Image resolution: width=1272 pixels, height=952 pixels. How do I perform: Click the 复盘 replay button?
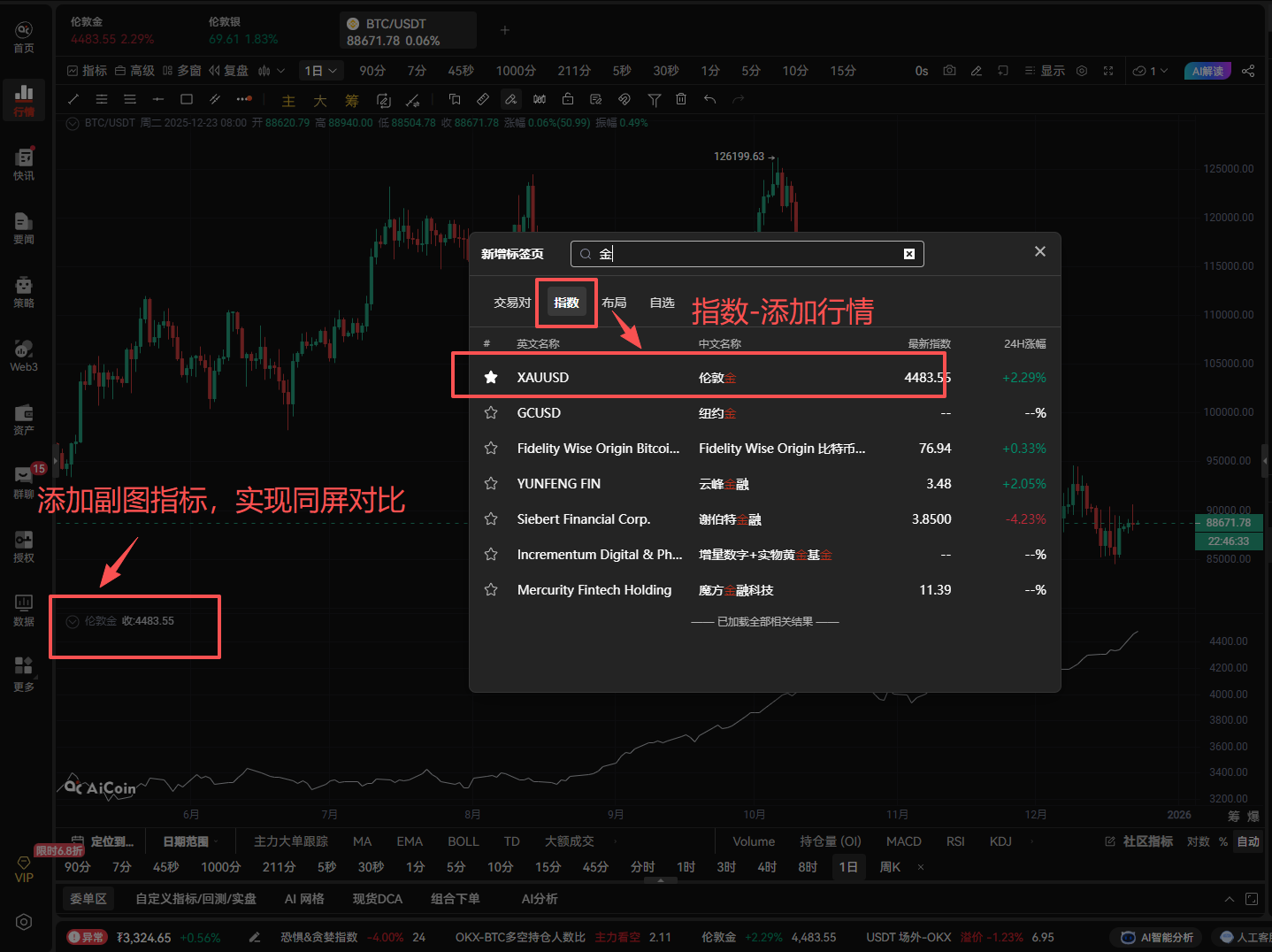tap(228, 71)
